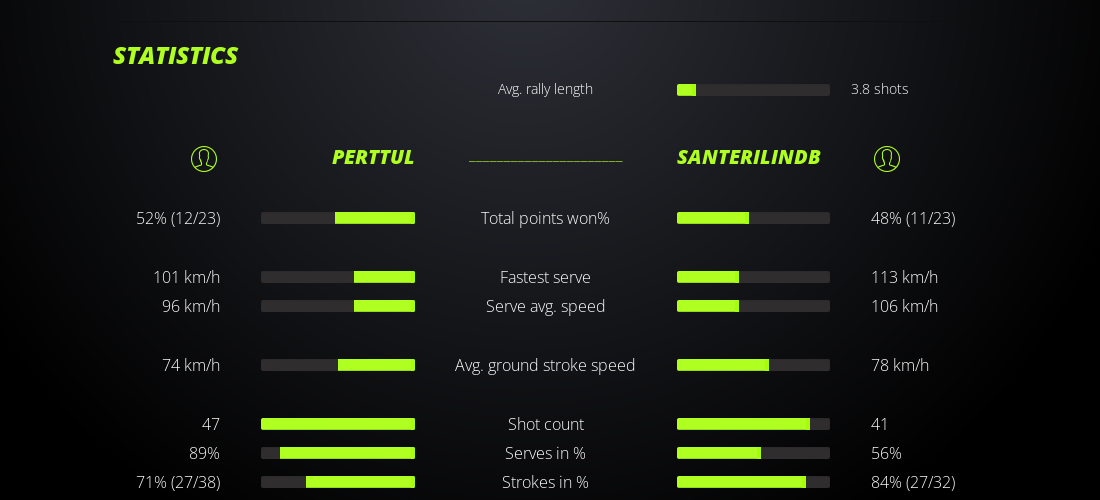The height and width of the screenshot is (500, 1100).
Task: Open the PERTTUL player name
Action: point(373,158)
